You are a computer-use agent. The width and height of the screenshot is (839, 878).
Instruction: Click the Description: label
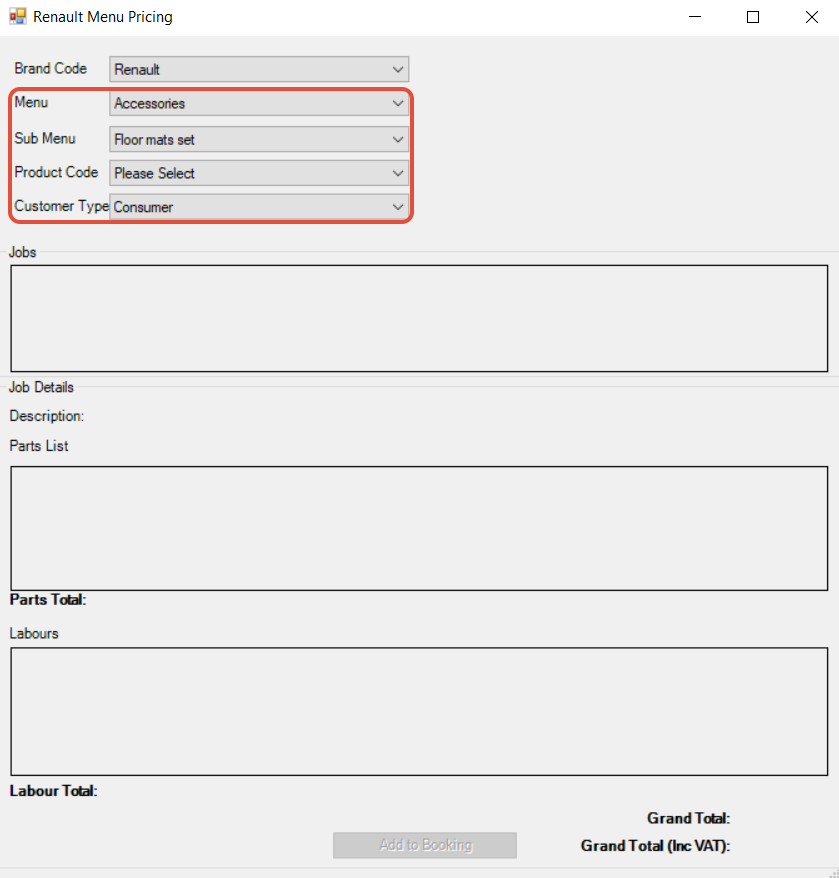pyautogui.click(x=46, y=416)
